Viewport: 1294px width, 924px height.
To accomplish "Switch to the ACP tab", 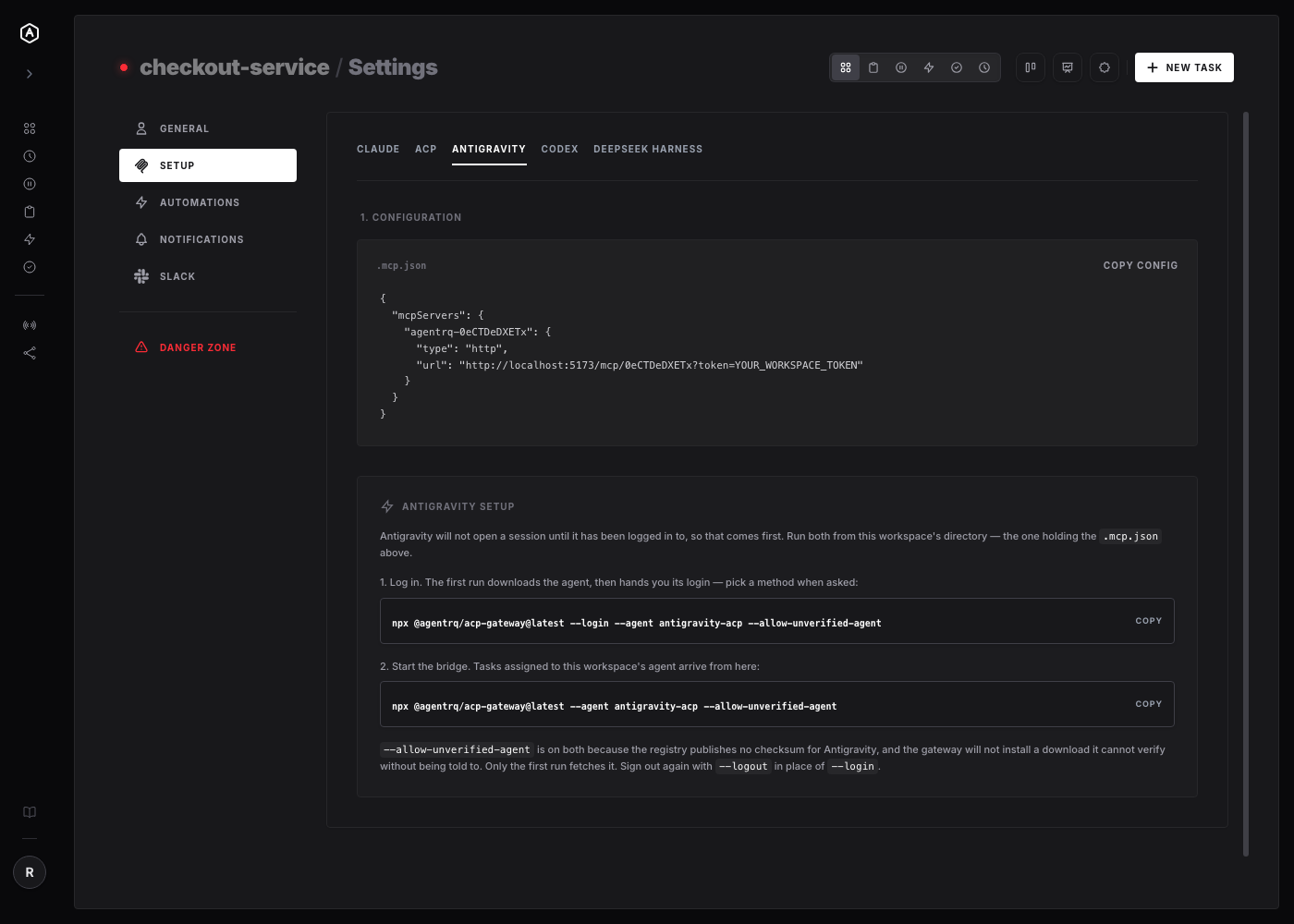I will point(426,149).
